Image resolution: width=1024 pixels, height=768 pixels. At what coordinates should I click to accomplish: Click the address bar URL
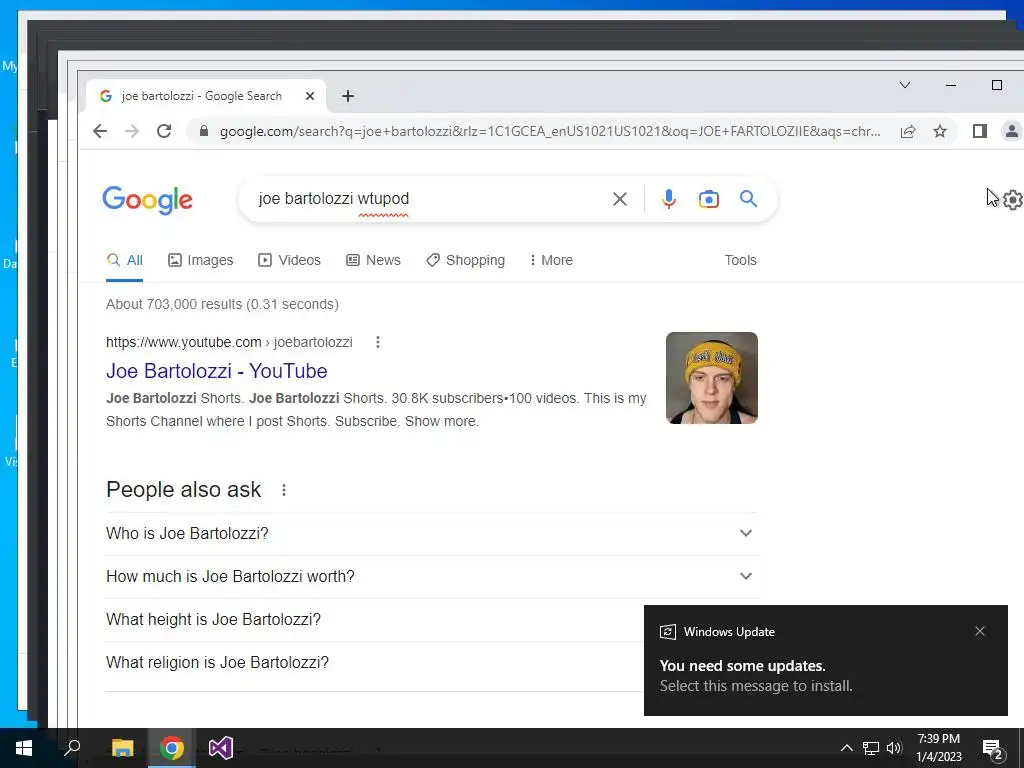[550, 131]
